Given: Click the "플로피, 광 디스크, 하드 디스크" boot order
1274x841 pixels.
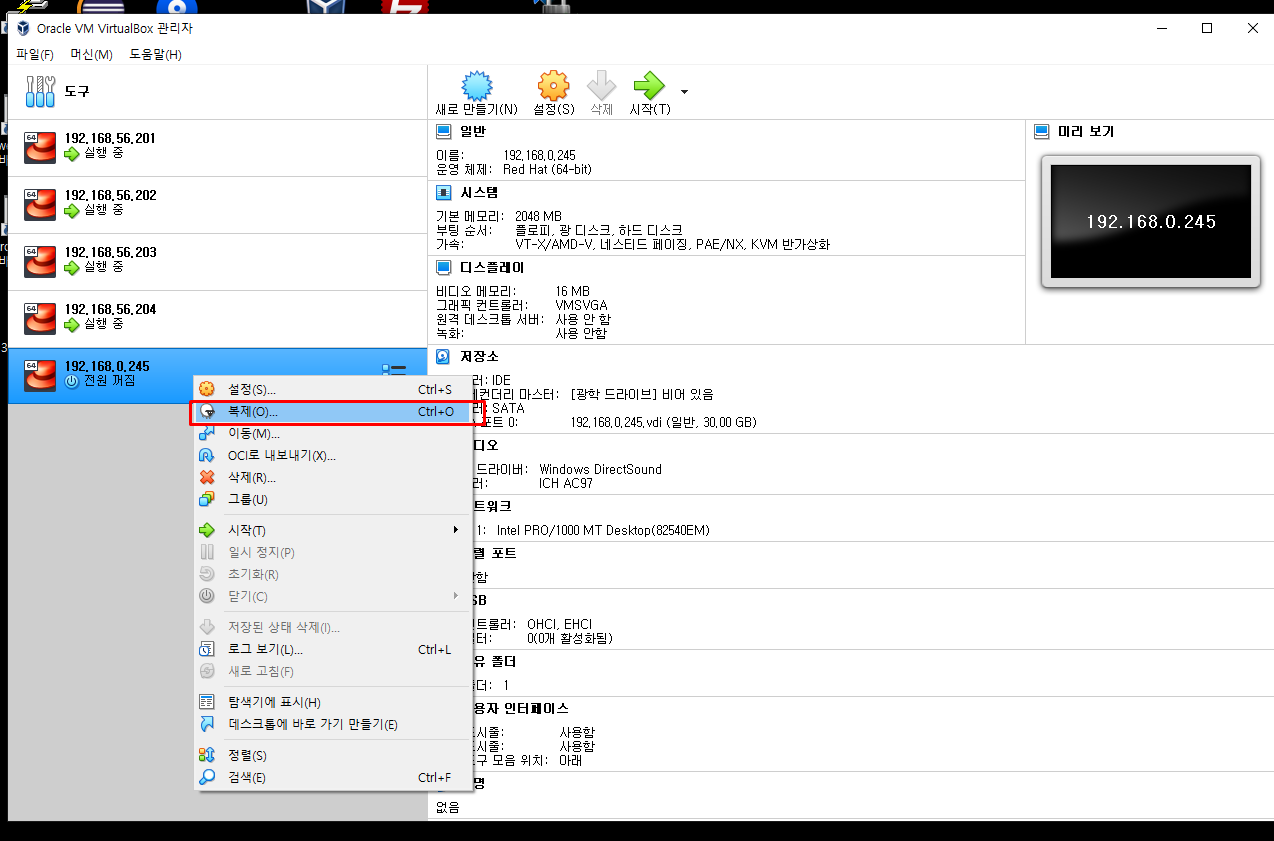Looking at the screenshot, I should [598, 230].
